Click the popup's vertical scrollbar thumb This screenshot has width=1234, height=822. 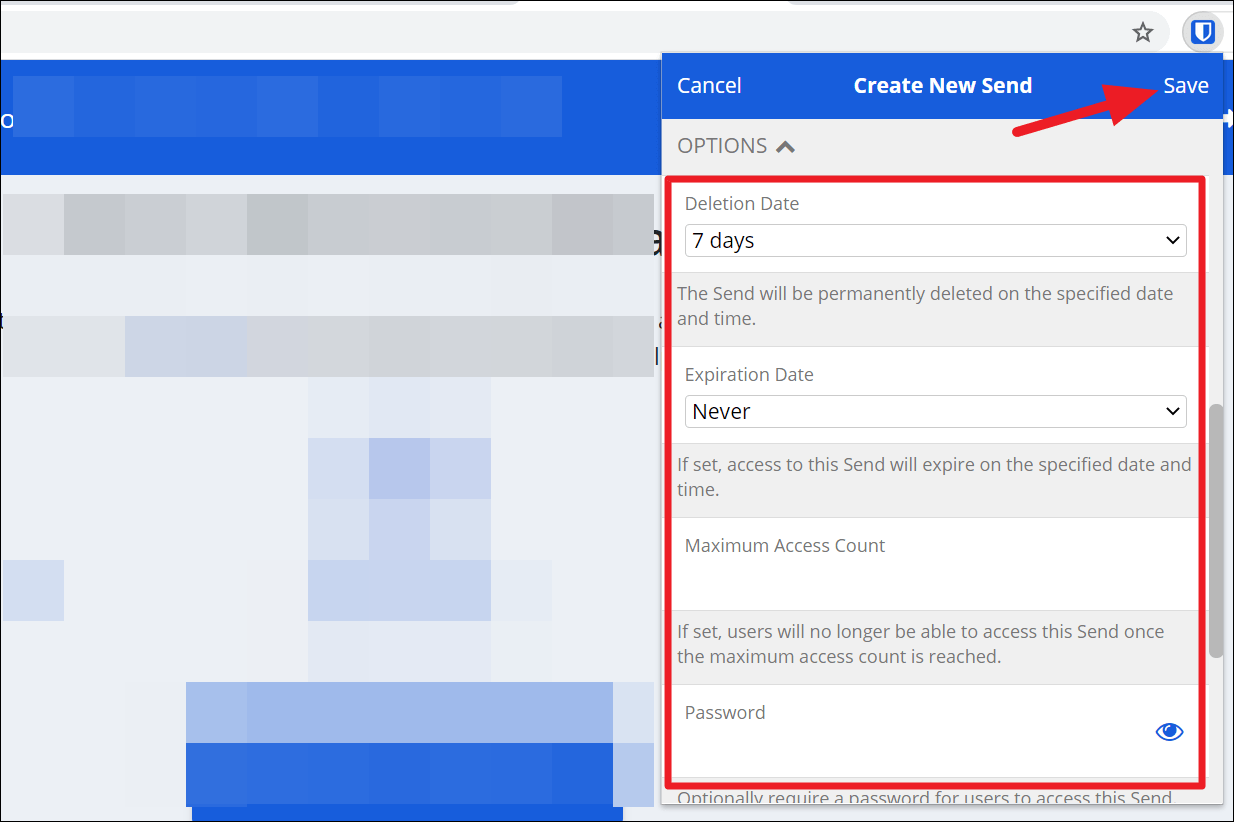1215,530
